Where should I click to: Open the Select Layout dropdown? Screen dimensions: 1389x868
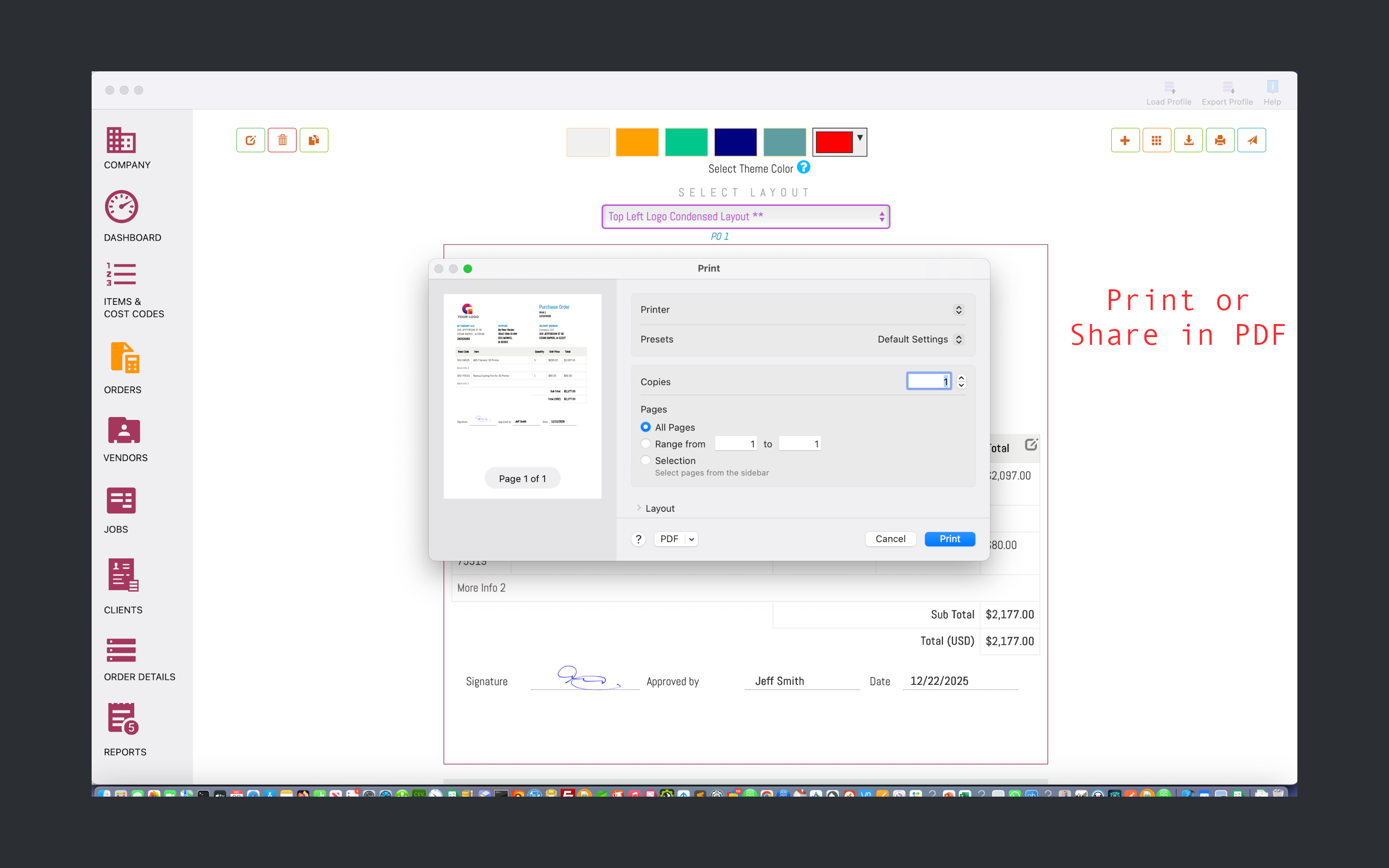click(x=745, y=217)
